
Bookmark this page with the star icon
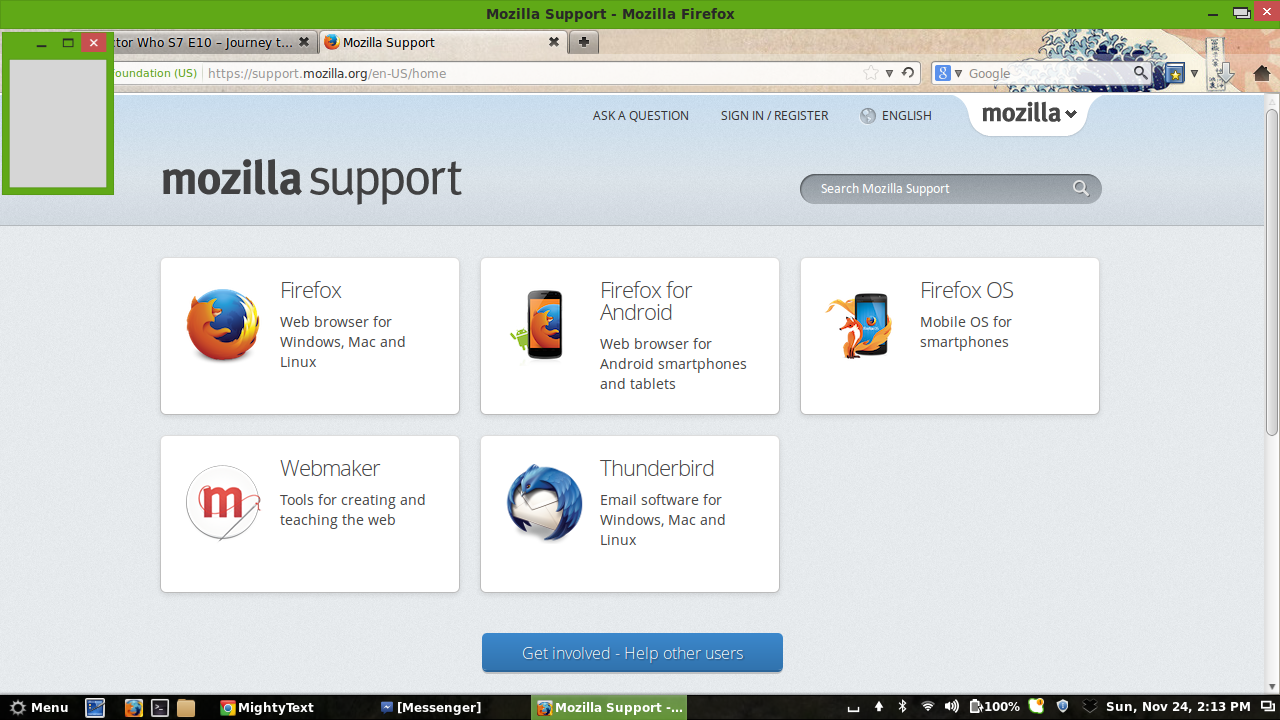[870, 73]
